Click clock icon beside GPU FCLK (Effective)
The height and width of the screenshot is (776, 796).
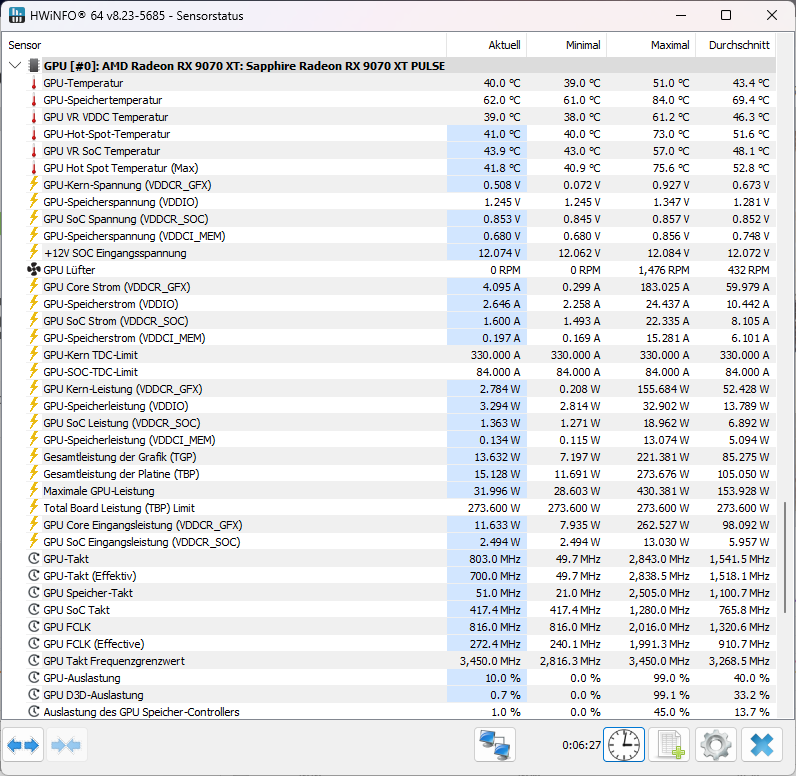pyautogui.click(x=34, y=644)
